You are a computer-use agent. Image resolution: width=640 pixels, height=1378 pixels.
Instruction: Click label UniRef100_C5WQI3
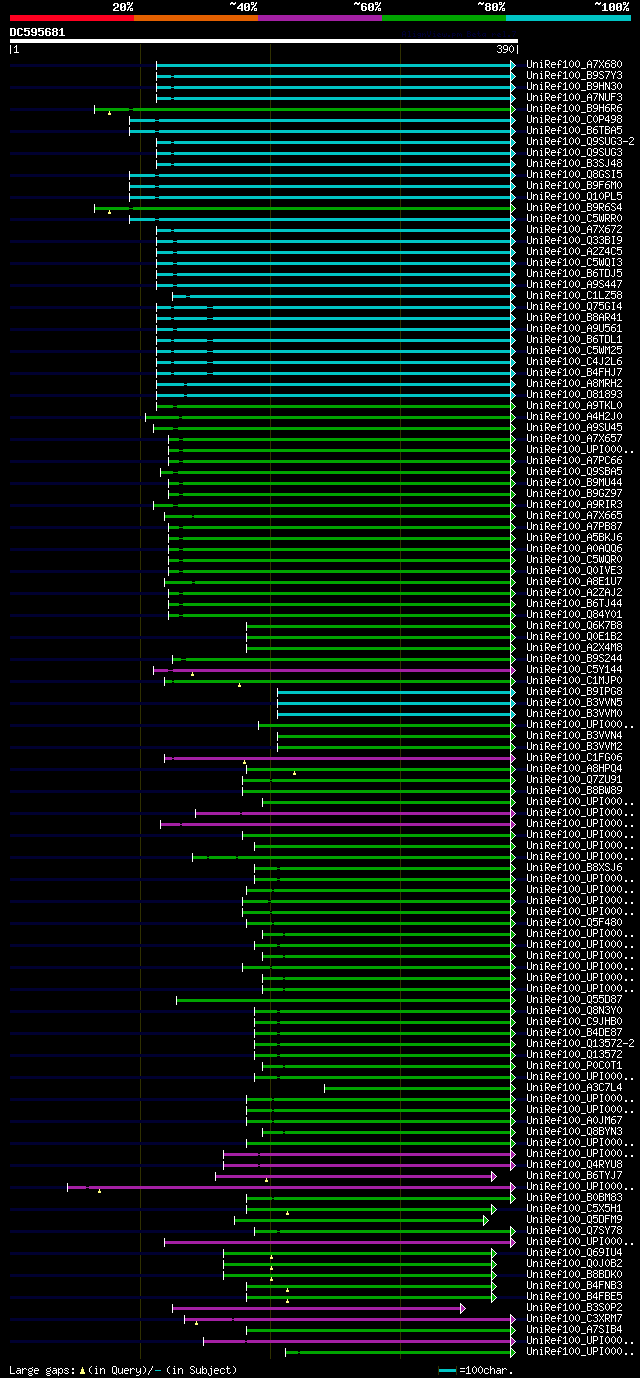click(574, 262)
